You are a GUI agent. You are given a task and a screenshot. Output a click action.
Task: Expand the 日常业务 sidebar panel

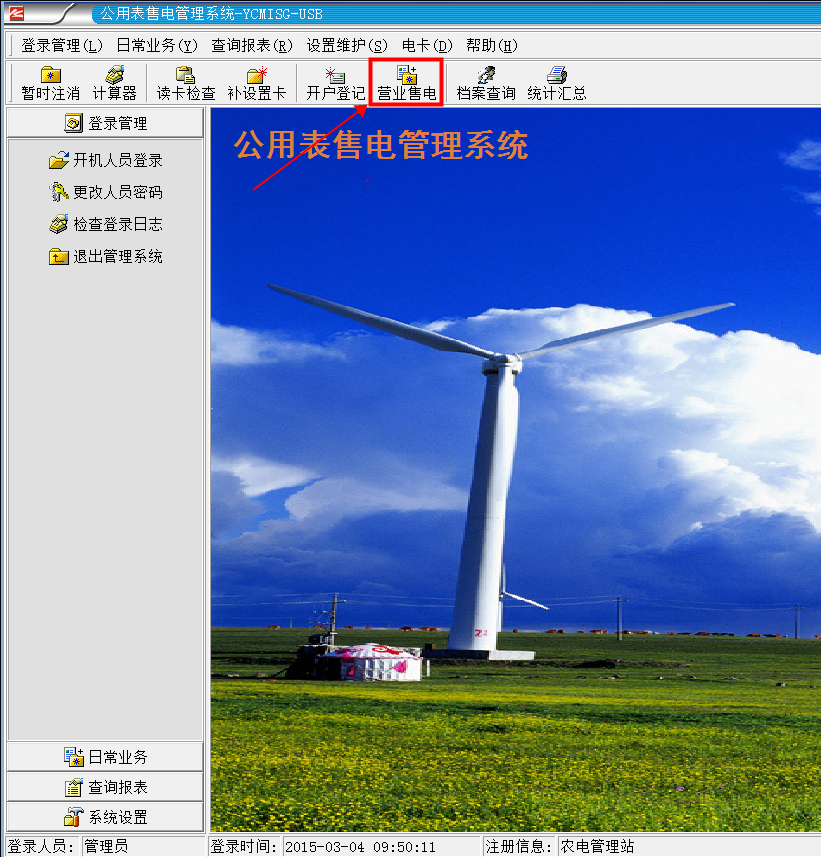(x=106, y=757)
